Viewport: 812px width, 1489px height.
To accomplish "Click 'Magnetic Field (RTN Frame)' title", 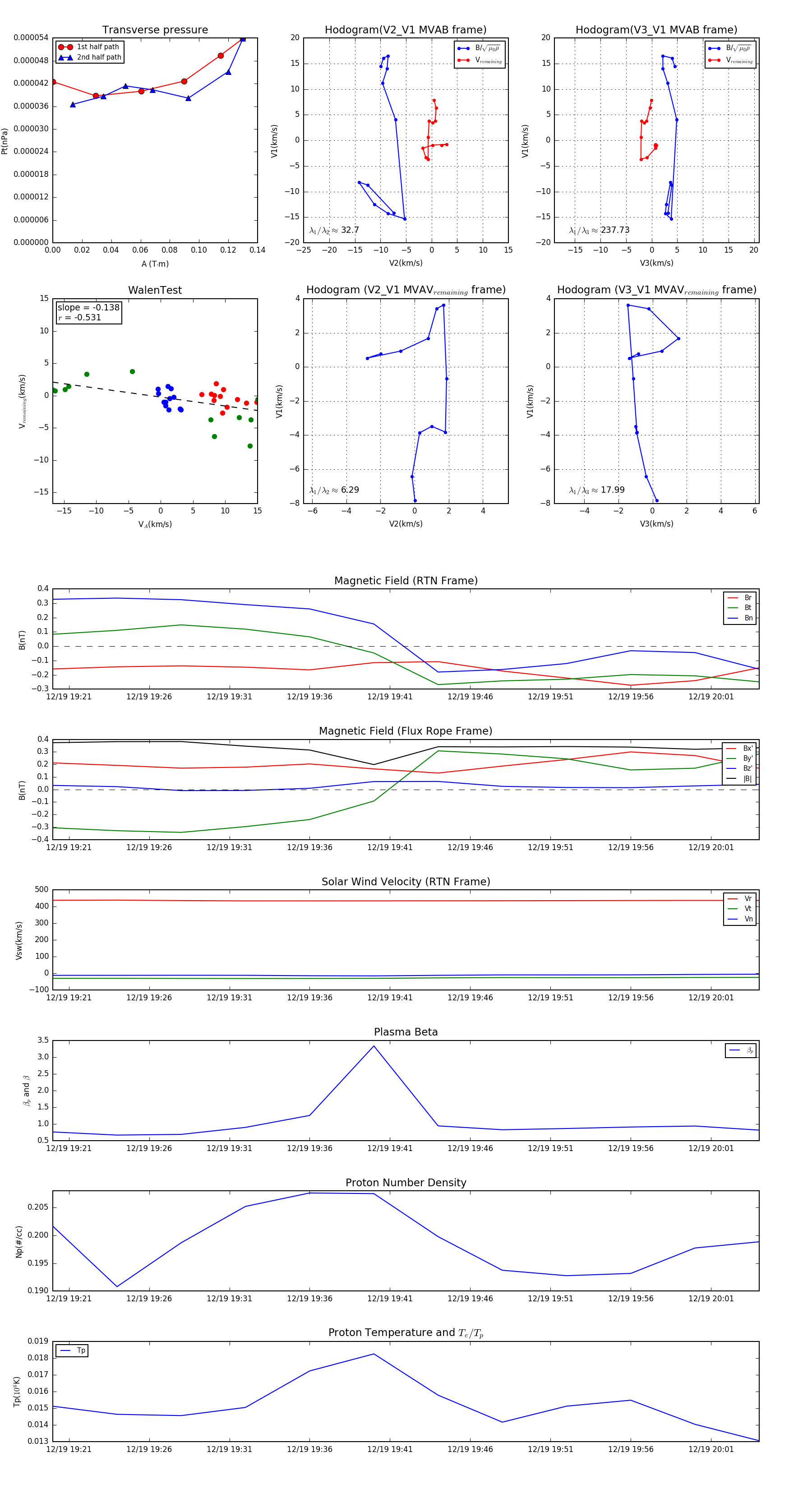I will point(406,581).
